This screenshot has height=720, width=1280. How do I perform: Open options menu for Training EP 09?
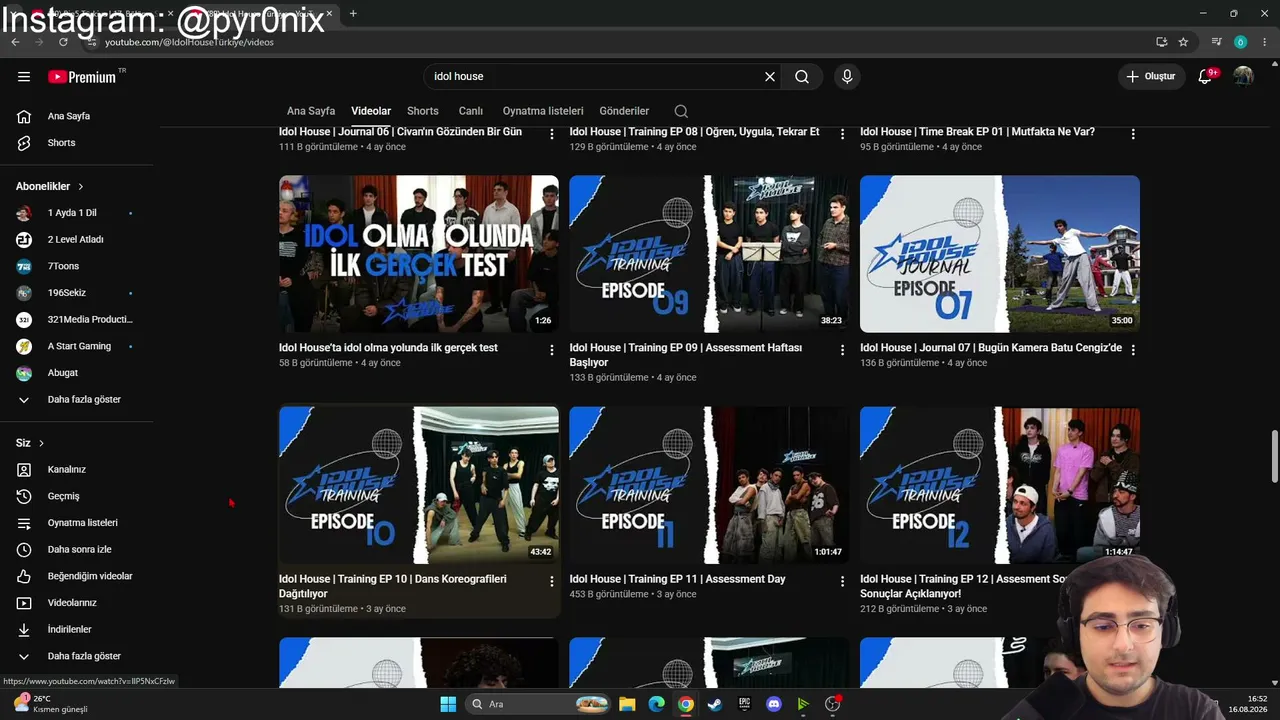coord(842,350)
